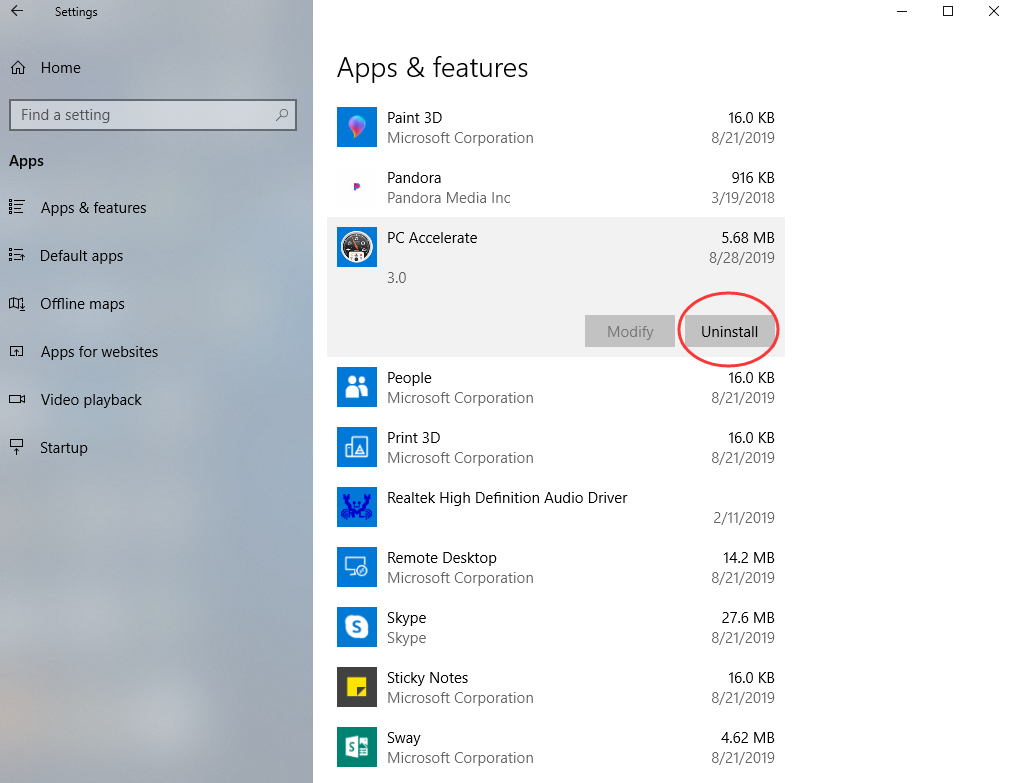The image size is (1010, 783).
Task: Click the Realtek audio driver crab icon
Action: [x=357, y=507]
